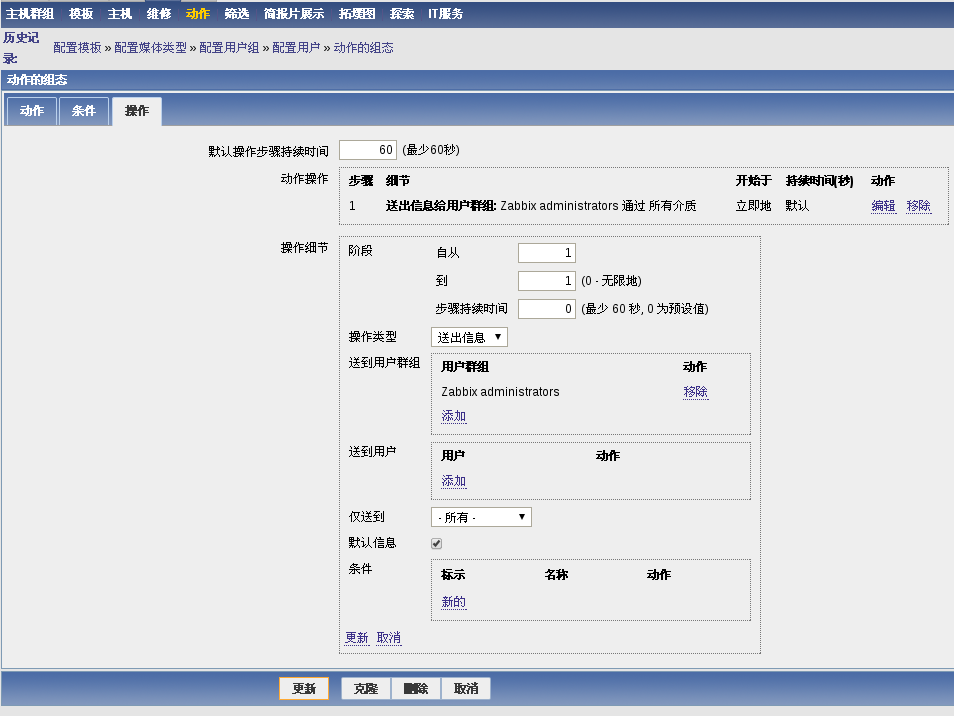The image size is (954, 716).
Task: Click the default step duration input field
Action: coord(367,149)
